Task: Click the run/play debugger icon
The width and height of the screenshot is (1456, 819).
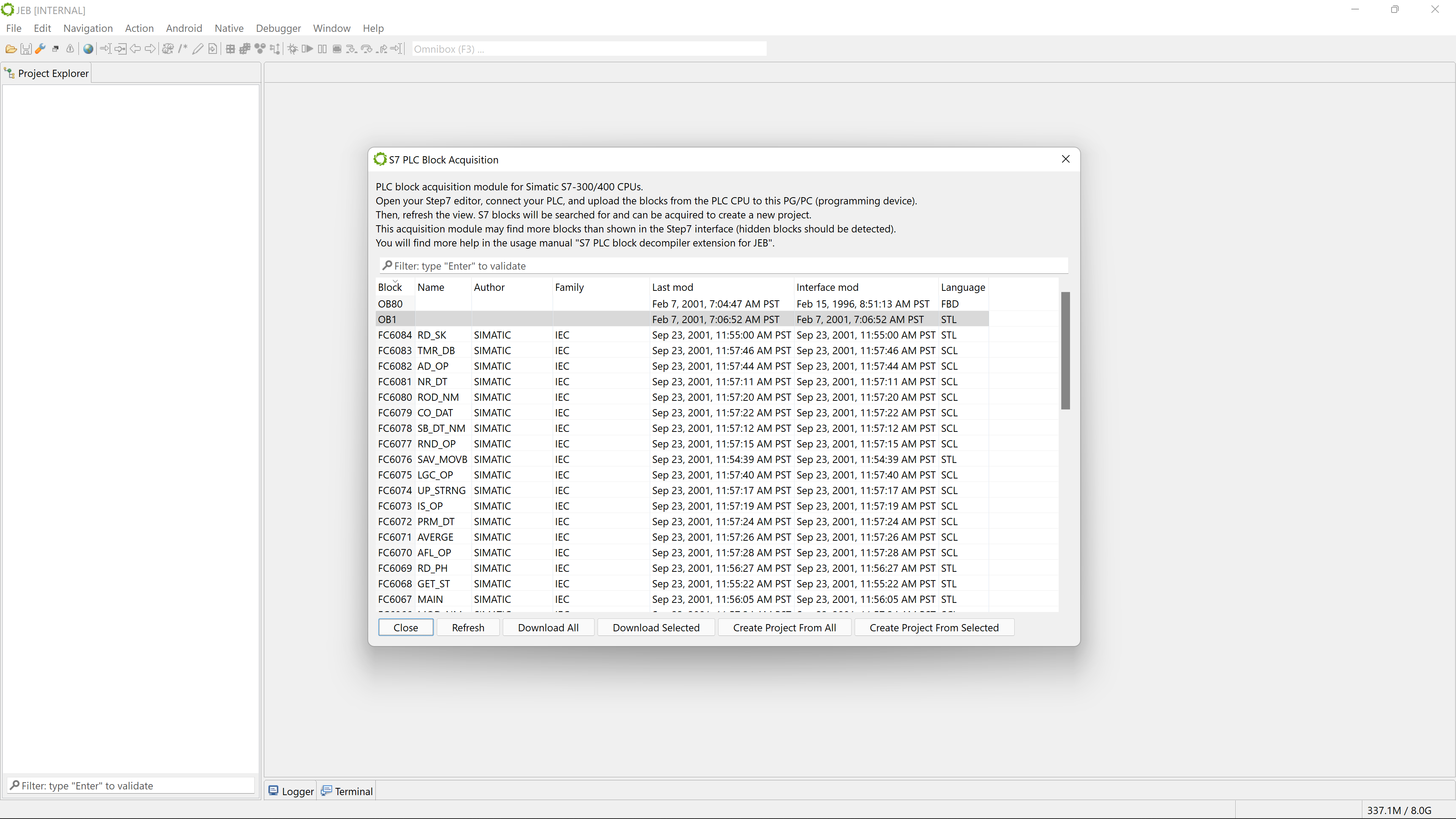Action: tap(308, 49)
